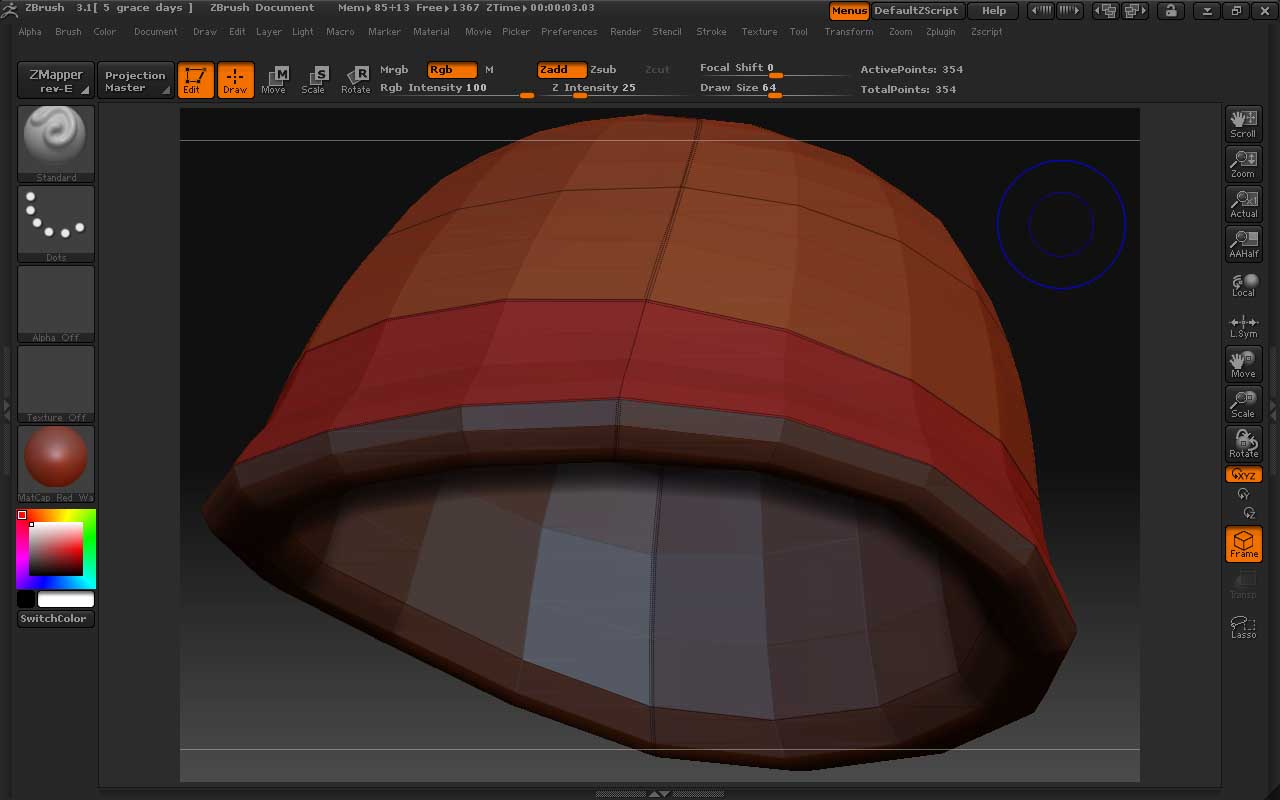Pick a color in the color square
Screen dimensions: 1280x800
point(55,549)
